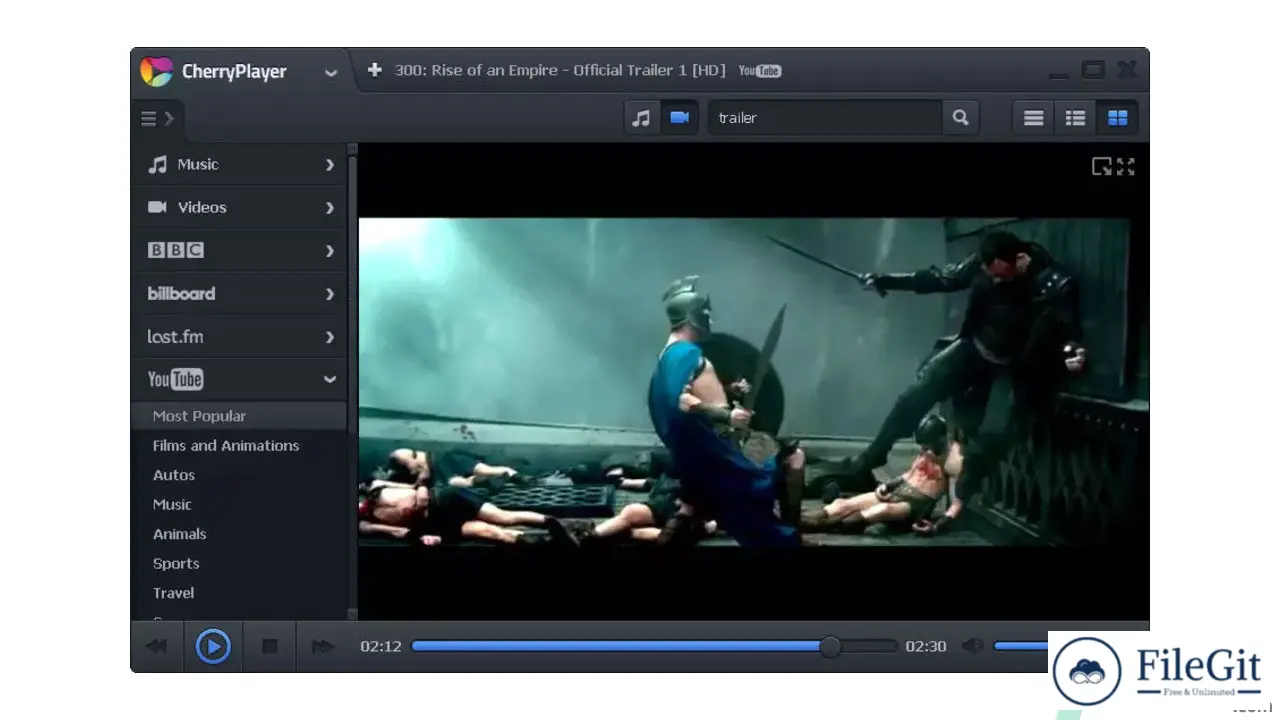Mute audio with speaker icon

[972, 646]
